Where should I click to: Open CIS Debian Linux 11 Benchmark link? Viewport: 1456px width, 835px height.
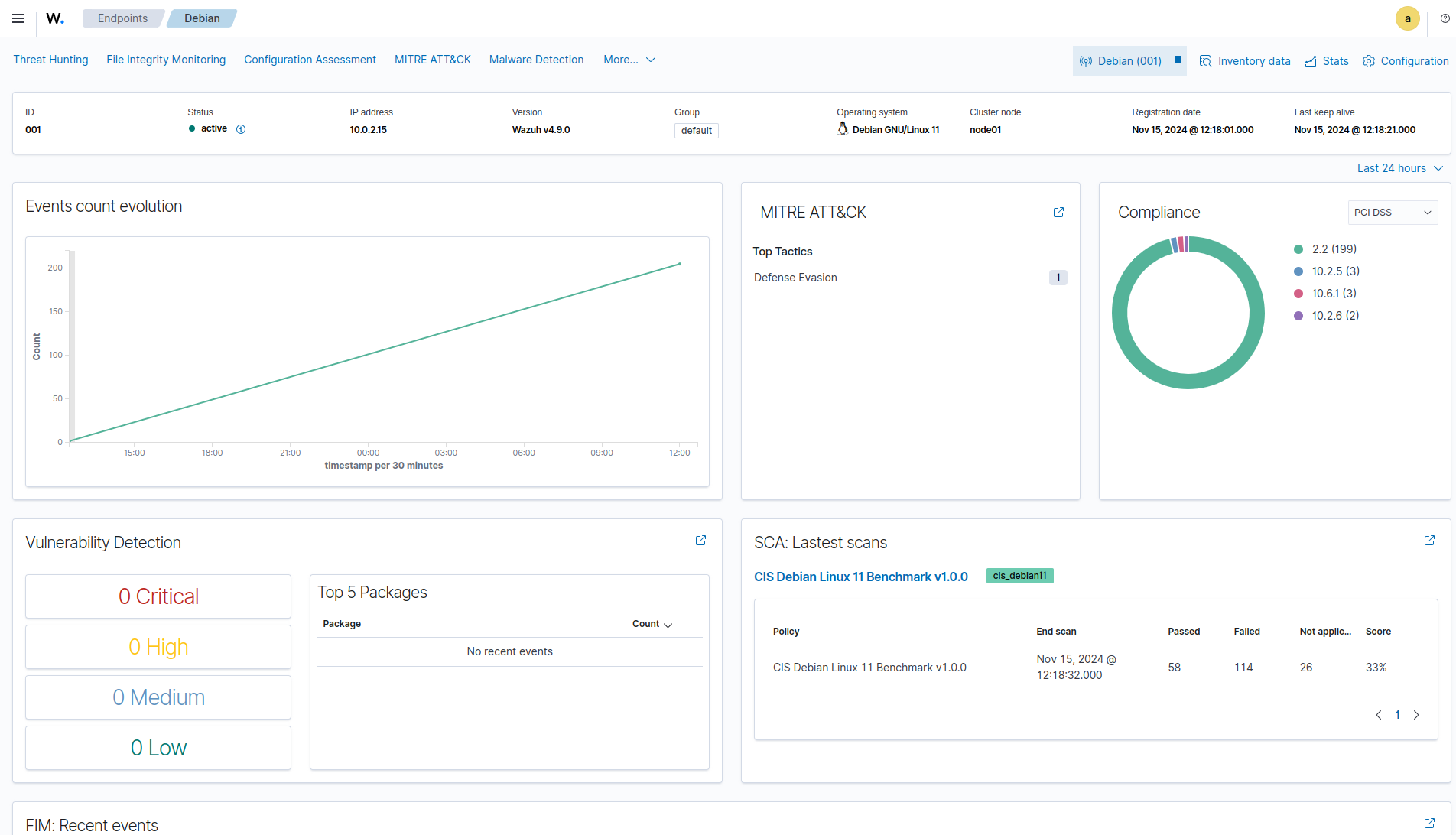860,577
